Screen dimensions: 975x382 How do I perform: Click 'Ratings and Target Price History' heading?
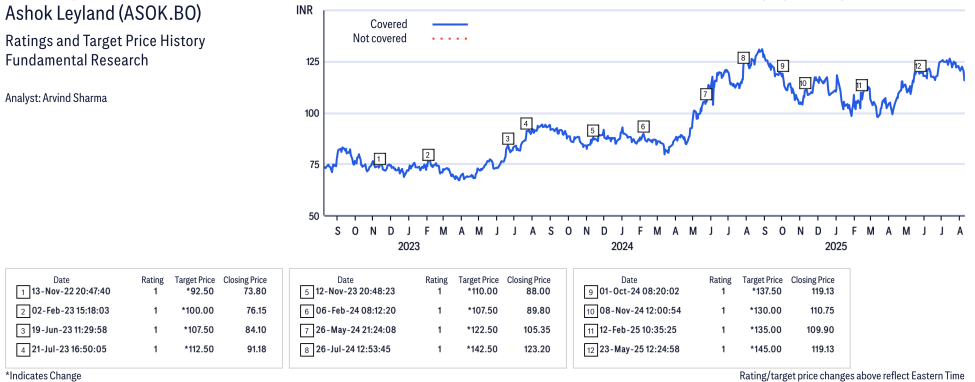click(x=105, y=42)
